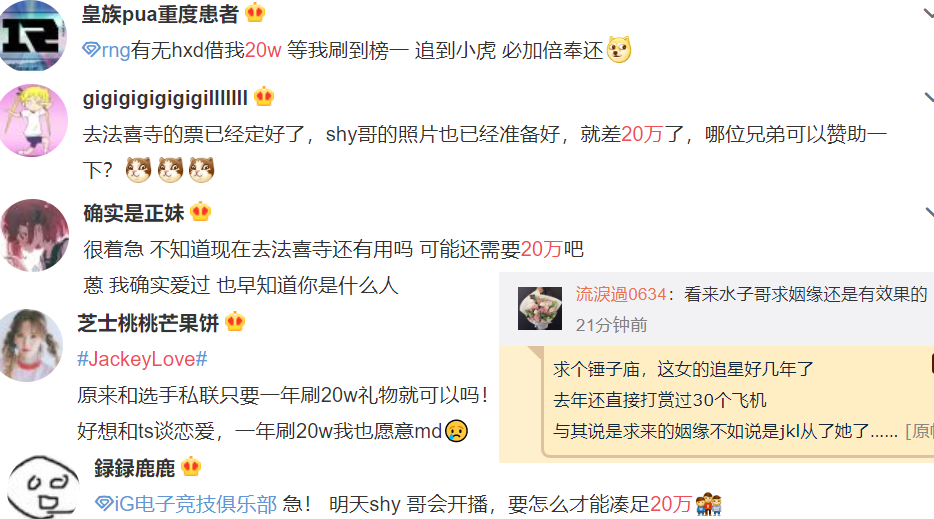
Task: Open the 録録鹿鹿 doodle face avatar
Action: coord(43,487)
